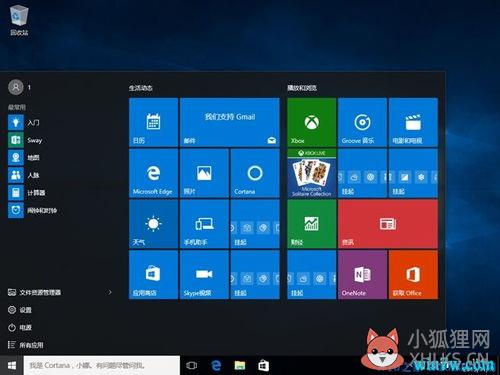500x375 pixels.
Task: Launch Sway from most used list
Action: coord(25,140)
